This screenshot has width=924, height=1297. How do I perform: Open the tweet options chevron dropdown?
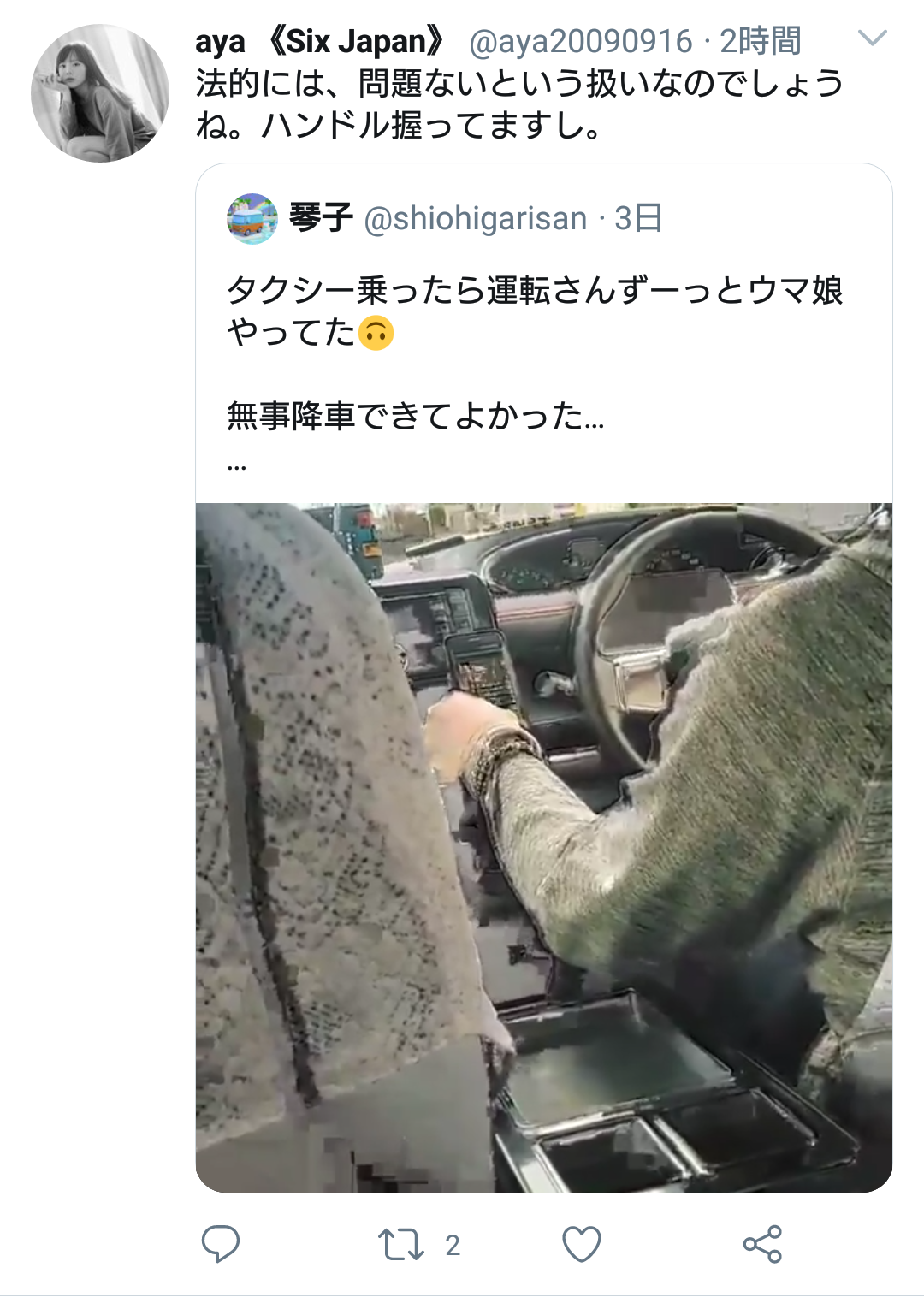[x=872, y=38]
